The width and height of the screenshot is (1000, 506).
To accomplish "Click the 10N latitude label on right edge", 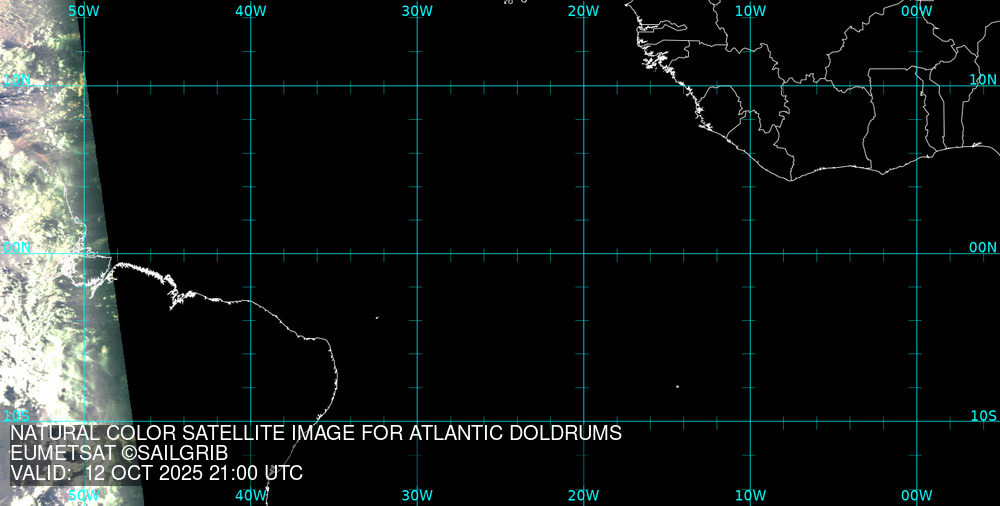I will pos(983,79).
